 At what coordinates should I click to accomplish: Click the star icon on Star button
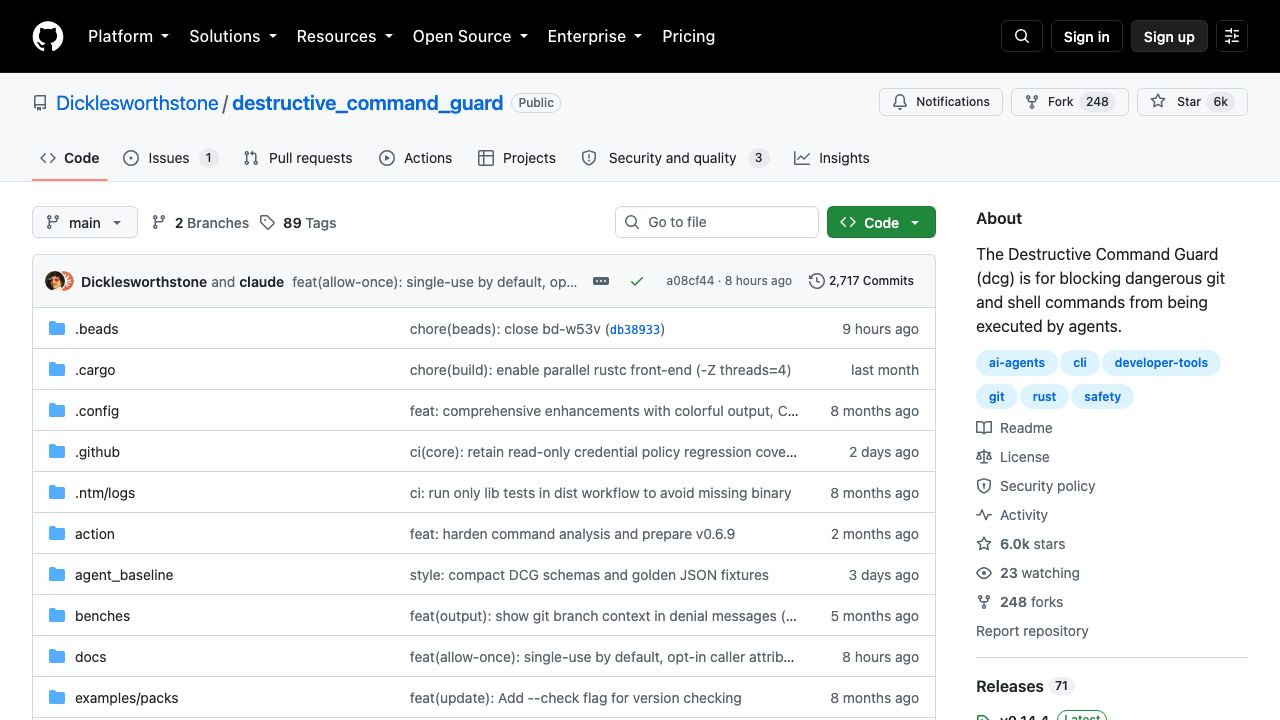point(1158,102)
